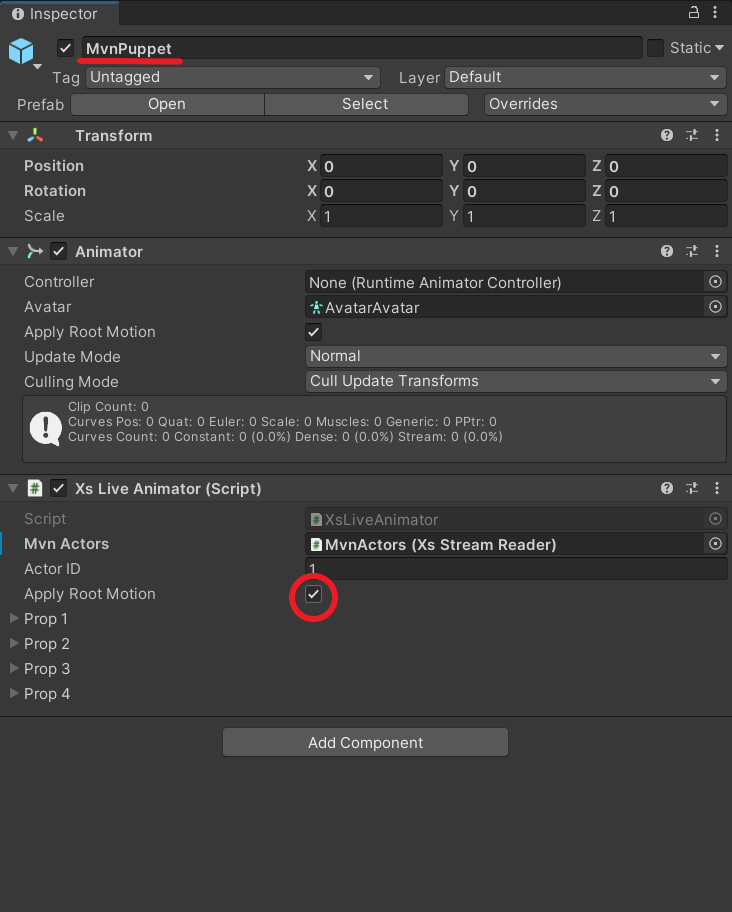This screenshot has height=912, width=732.
Task: Toggle Animator's Apply Root Motion checkbox
Action: (x=313, y=332)
